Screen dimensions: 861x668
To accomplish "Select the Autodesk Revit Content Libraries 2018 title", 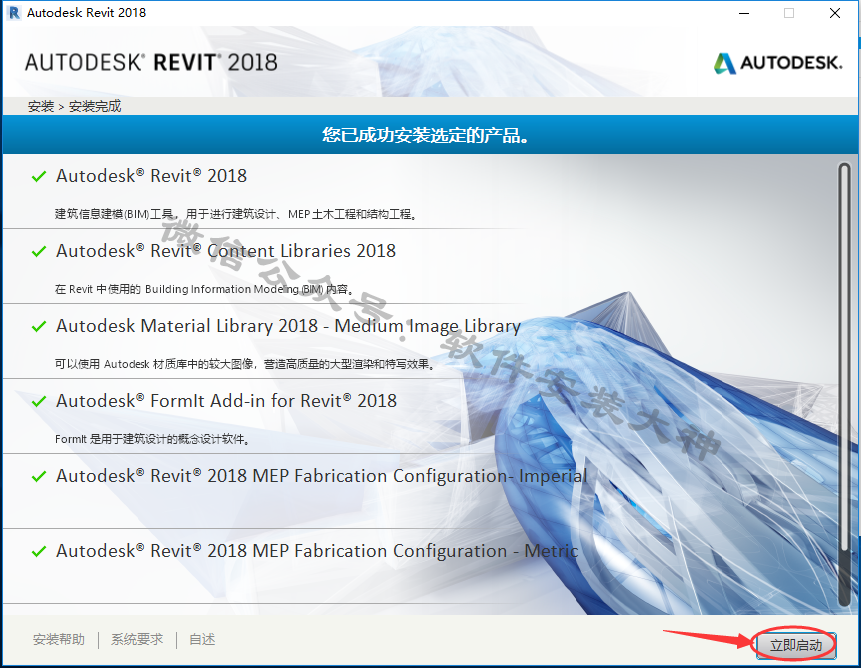I will point(226,251).
